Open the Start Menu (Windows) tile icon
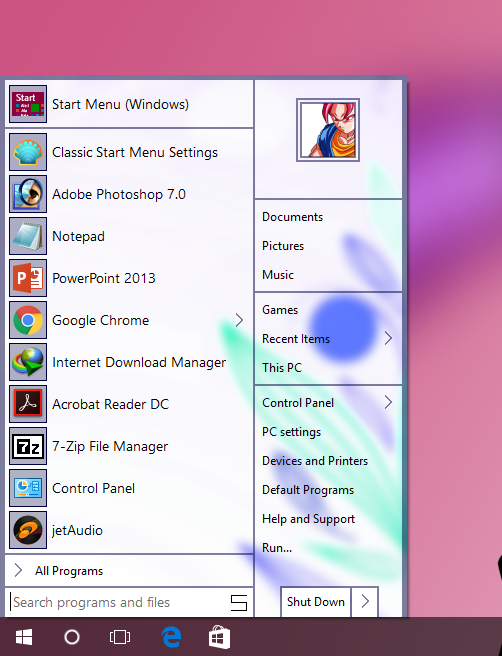Viewport: 502px width, 656px height. click(x=28, y=104)
